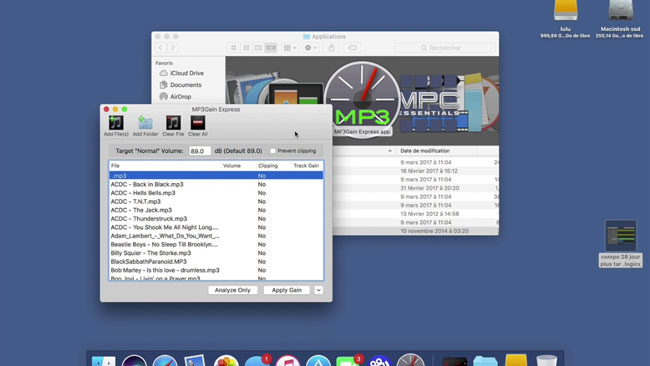
Task: Open the Finder arrange-by dropdown
Action: click(290, 48)
